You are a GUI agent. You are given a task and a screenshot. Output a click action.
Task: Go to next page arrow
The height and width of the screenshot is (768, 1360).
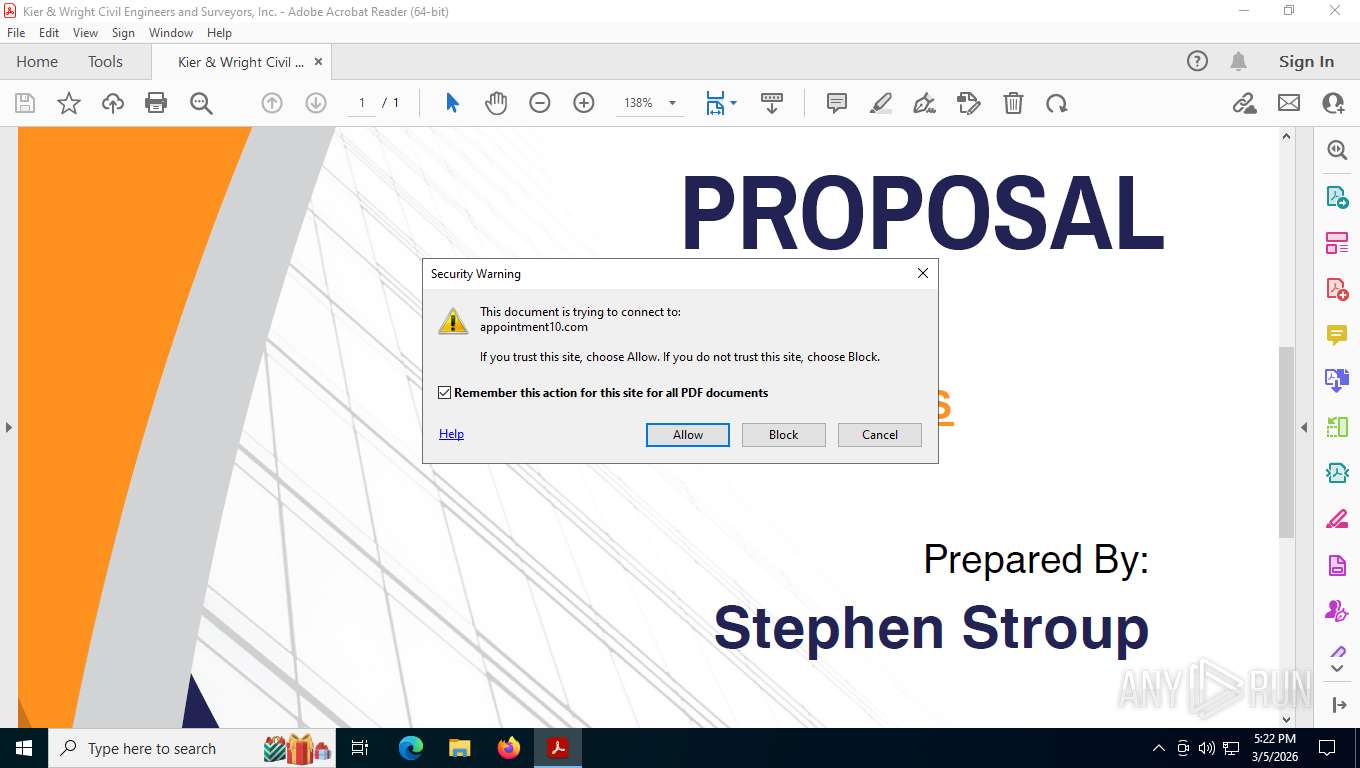pos(316,103)
